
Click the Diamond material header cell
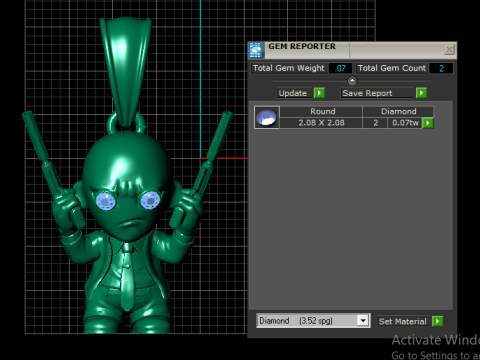coord(398,111)
